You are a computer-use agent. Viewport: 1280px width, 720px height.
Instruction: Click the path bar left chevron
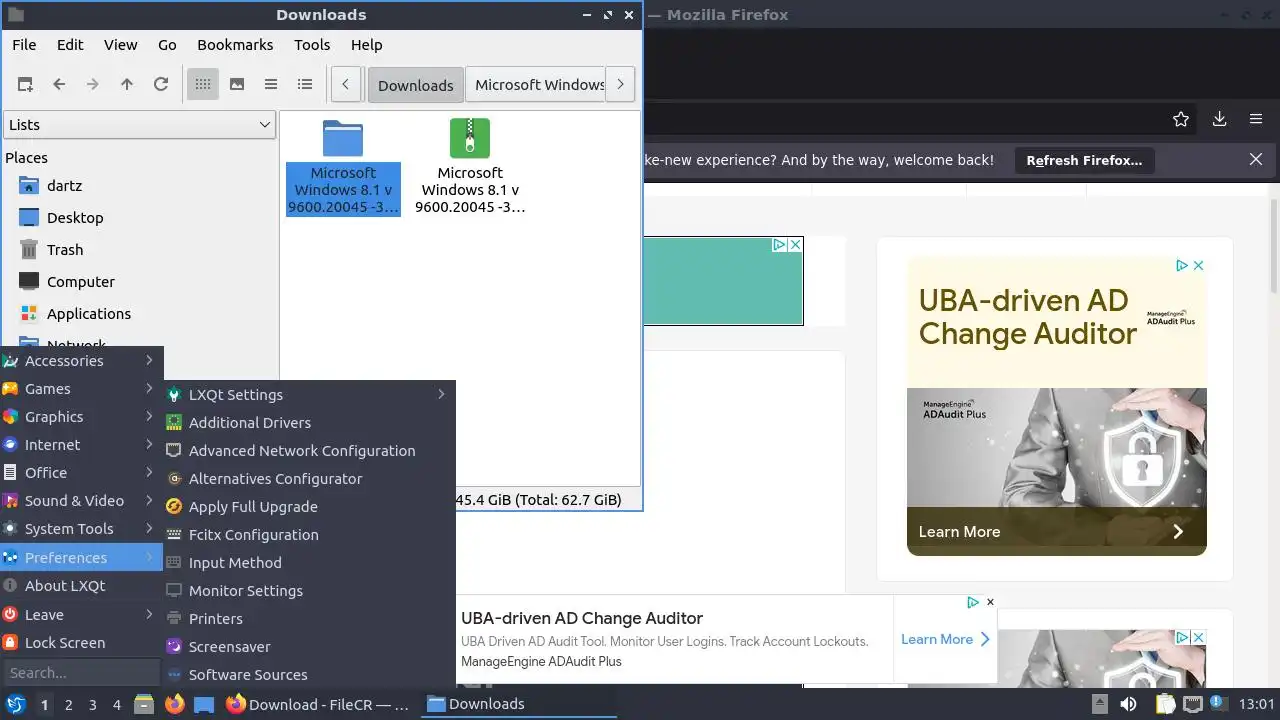point(345,85)
